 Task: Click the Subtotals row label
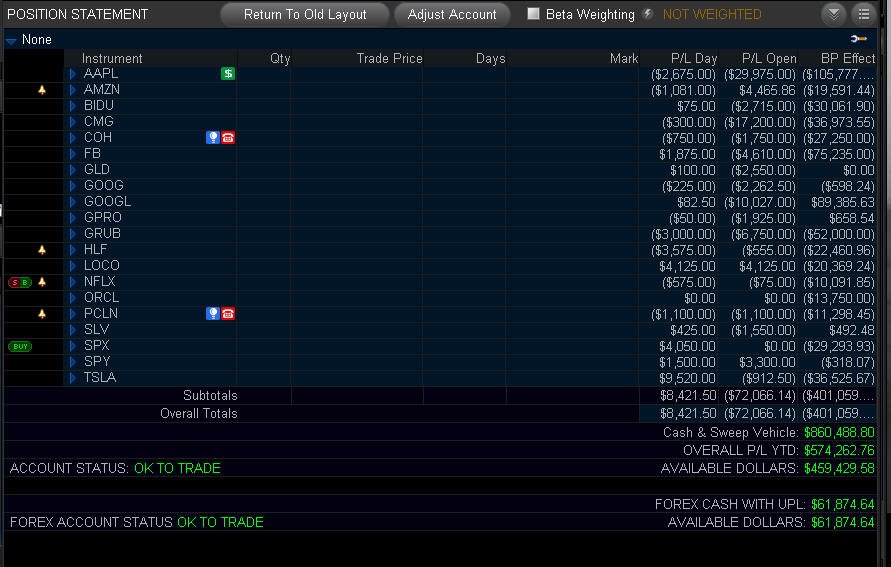click(210, 395)
